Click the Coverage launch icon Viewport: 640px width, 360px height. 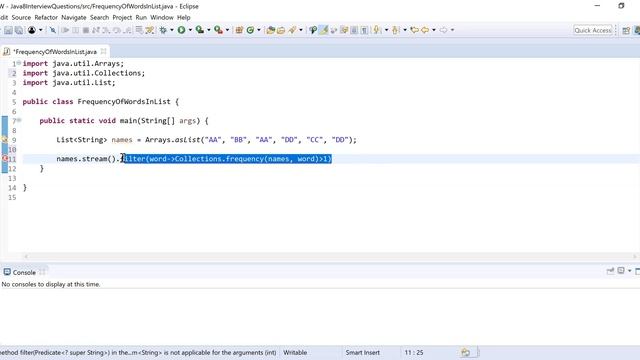(x=200, y=30)
